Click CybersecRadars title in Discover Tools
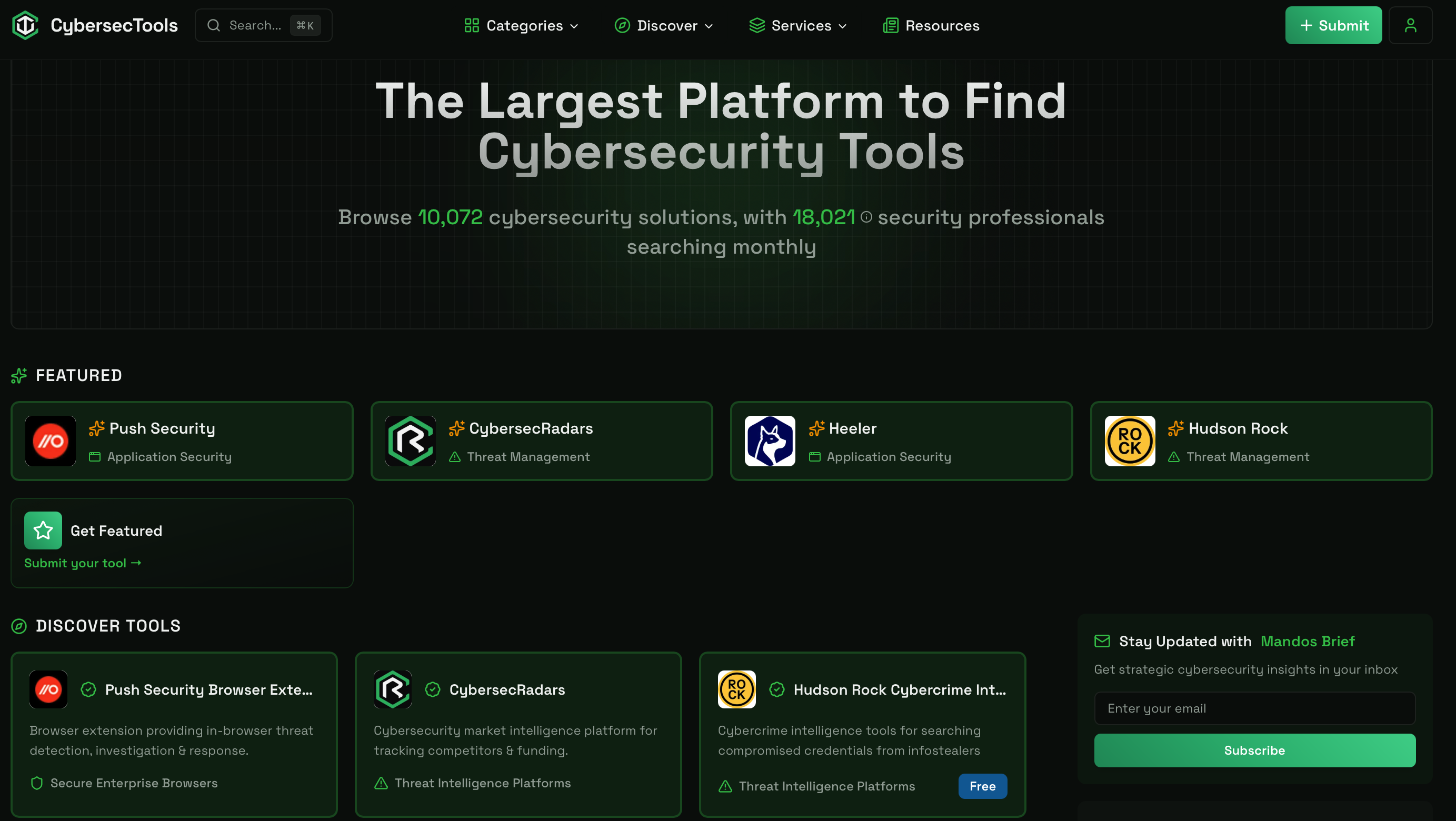This screenshot has width=1456, height=821. (x=507, y=689)
